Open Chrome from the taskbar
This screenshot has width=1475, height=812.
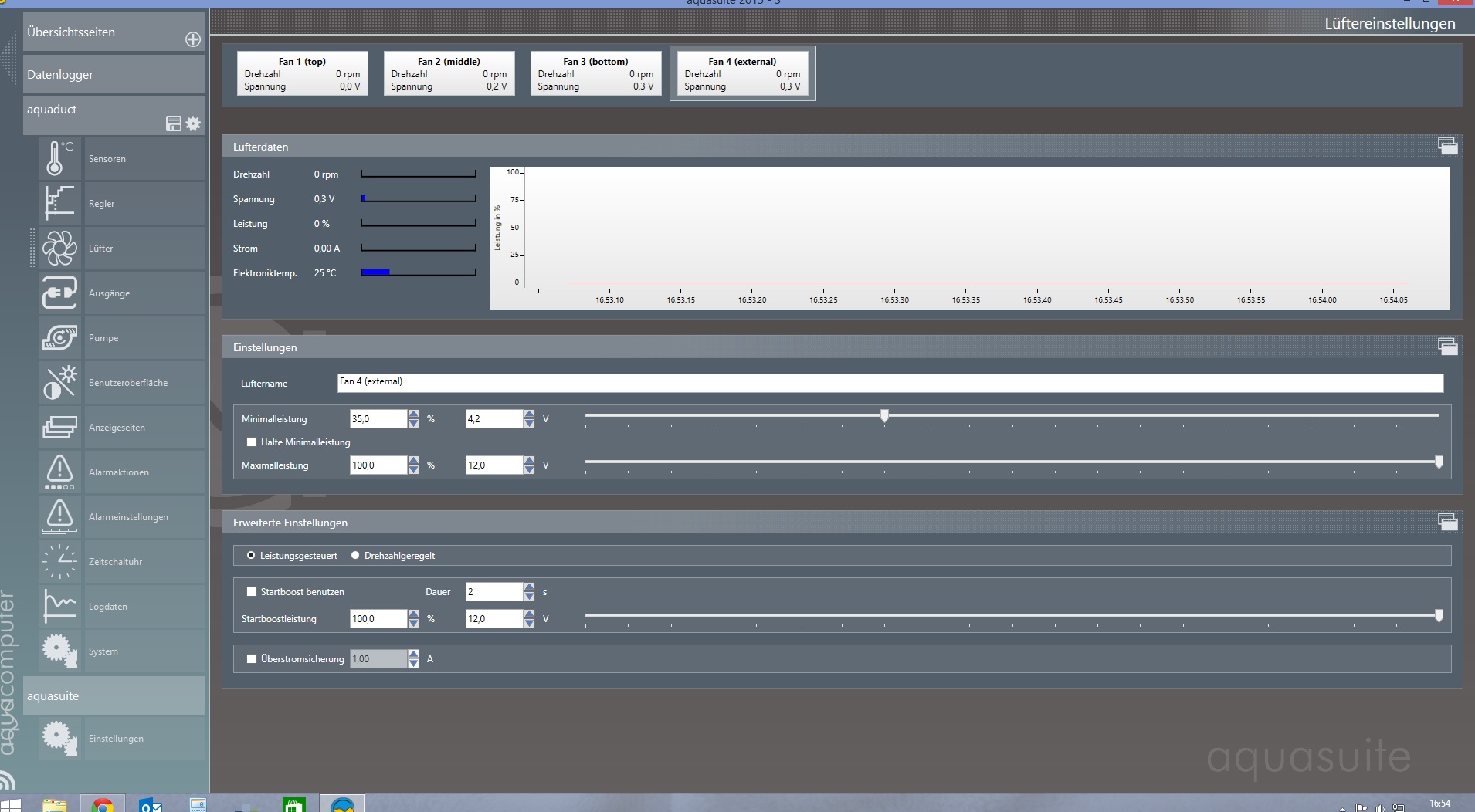click(102, 806)
